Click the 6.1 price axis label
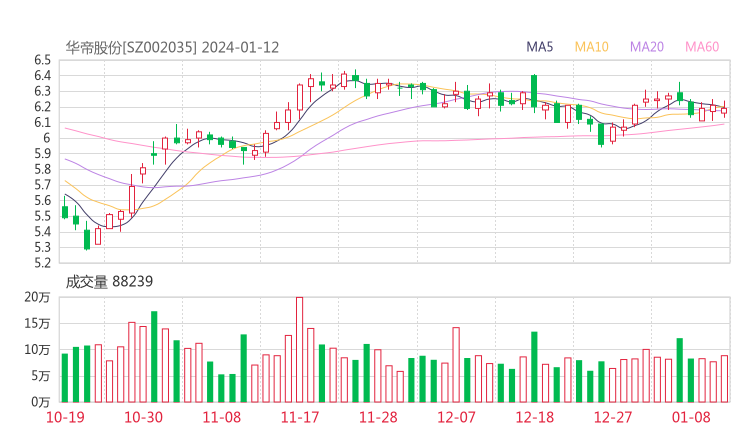 tap(42, 123)
